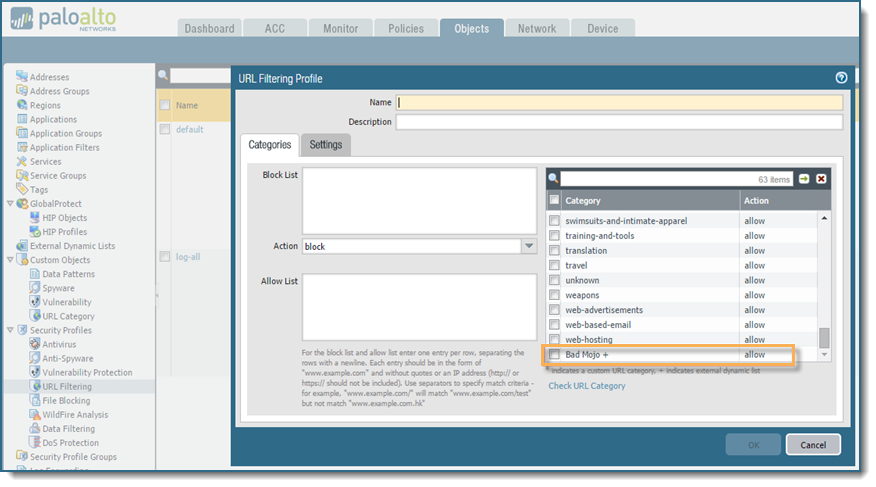Viewport: 876px width, 487px height.
Task: Click the File Blocking icon
Action: (x=35, y=400)
